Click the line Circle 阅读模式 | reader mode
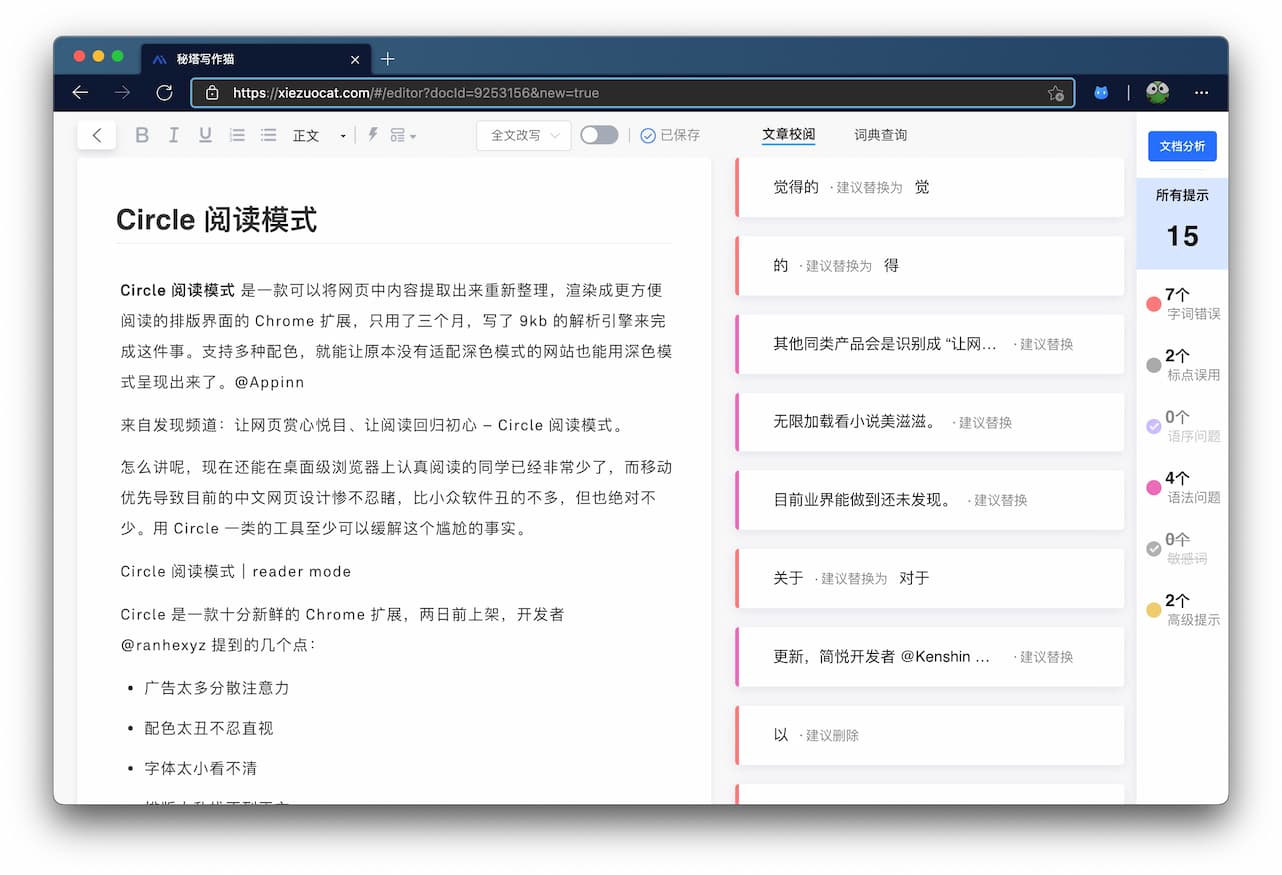This screenshot has height=875, width=1282. point(236,571)
